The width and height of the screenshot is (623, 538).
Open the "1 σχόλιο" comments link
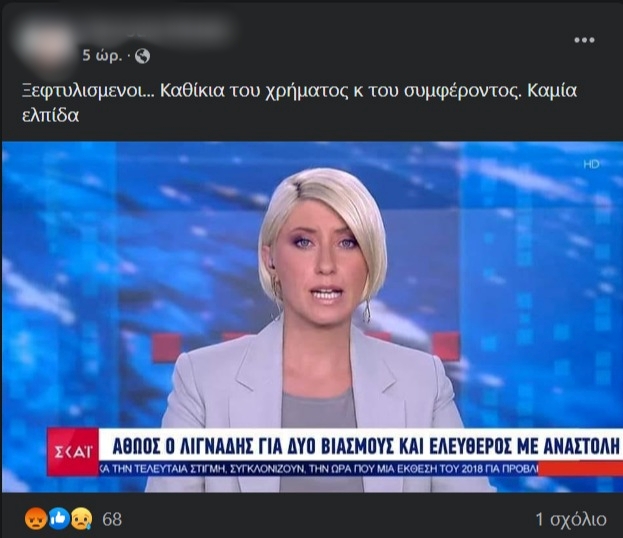click(571, 519)
